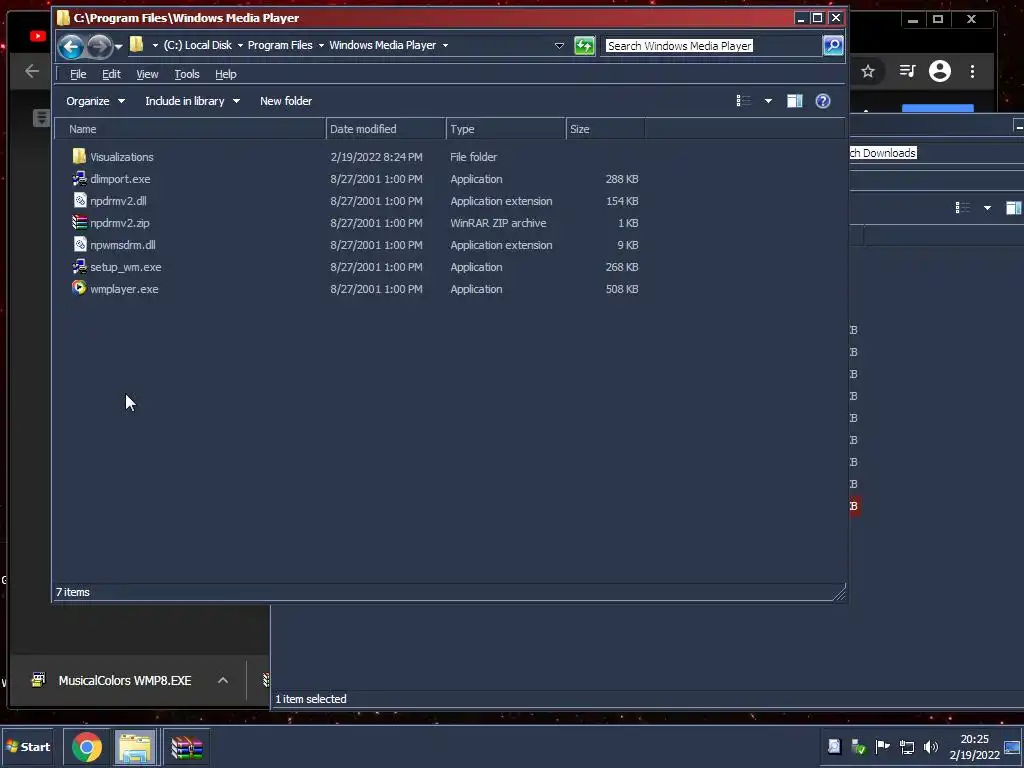
Task: Open the Tools menu
Action: tap(187, 74)
